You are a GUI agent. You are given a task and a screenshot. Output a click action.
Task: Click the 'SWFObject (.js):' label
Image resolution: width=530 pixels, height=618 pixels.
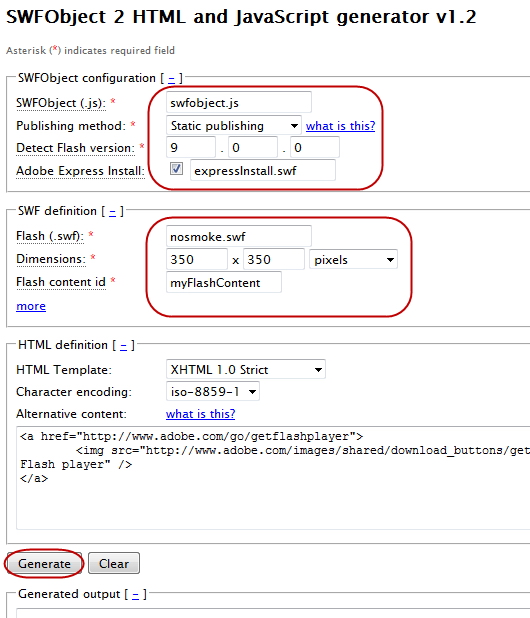pos(61,103)
